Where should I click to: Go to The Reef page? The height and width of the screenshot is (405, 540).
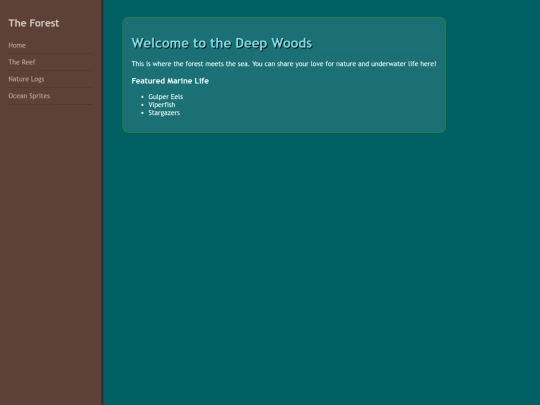pyautogui.click(x=22, y=62)
